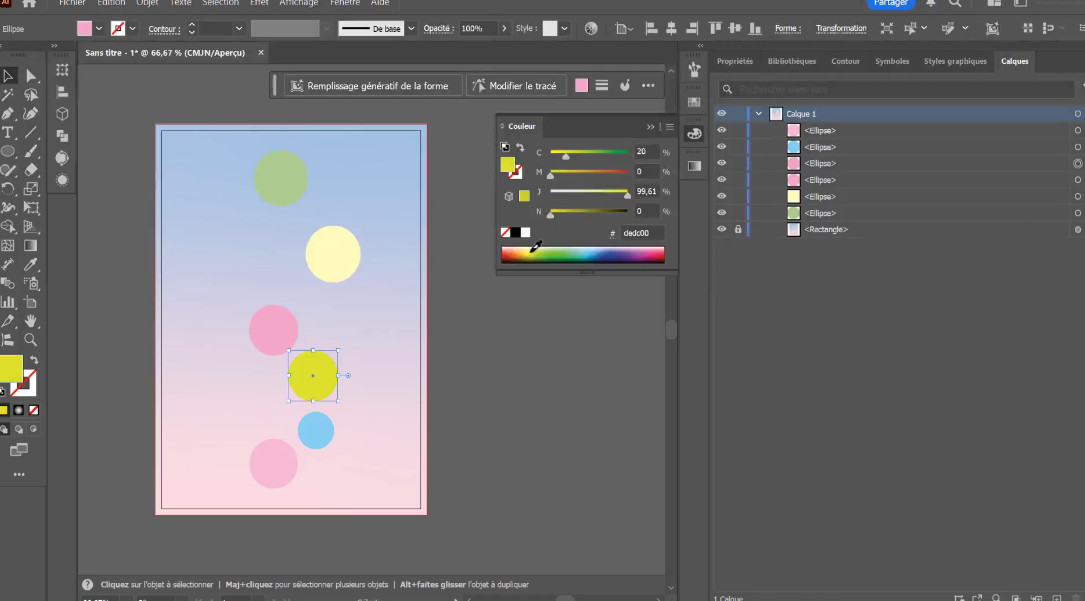Select the Direct Selection tool
1085x601 pixels.
point(30,75)
